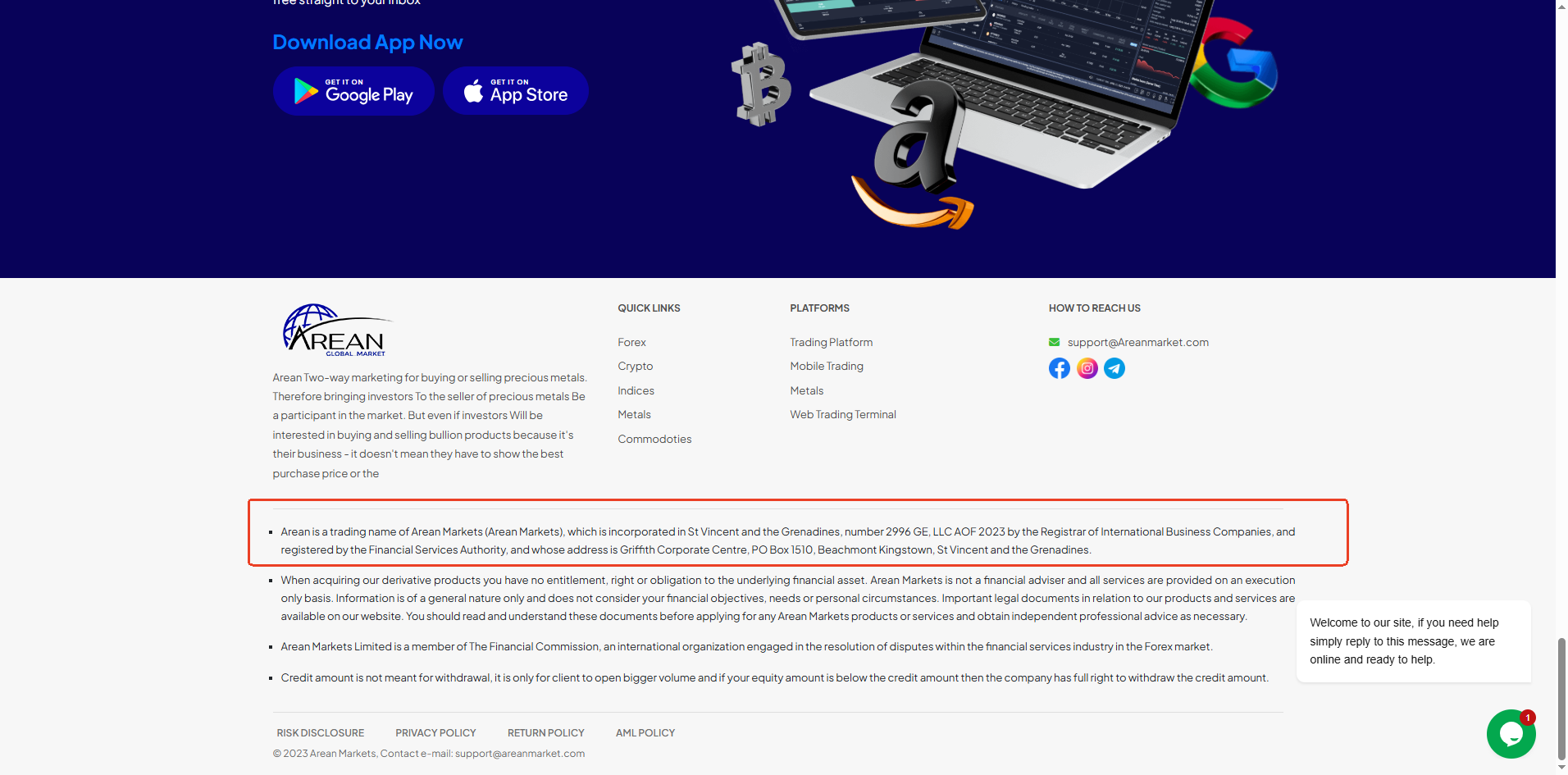
Task: Open the AML Policy page
Action: (645, 732)
